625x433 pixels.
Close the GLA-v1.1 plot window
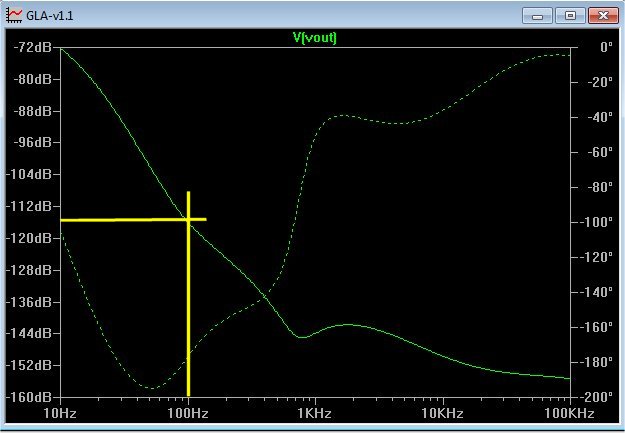click(x=603, y=16)
